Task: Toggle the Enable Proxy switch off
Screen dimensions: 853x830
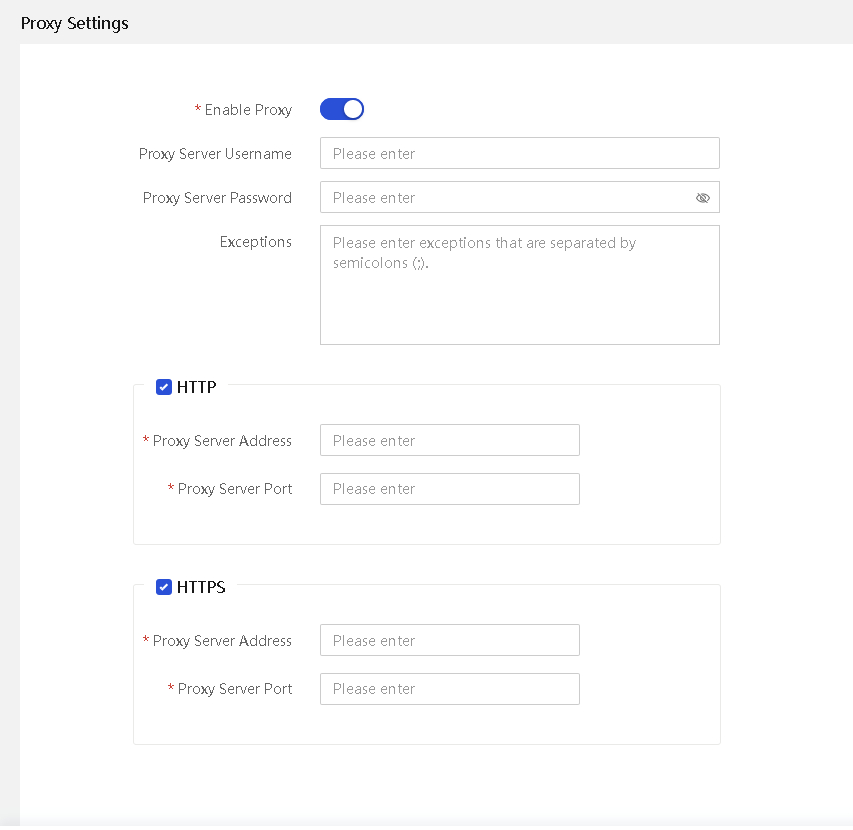Action: [342, 109]
